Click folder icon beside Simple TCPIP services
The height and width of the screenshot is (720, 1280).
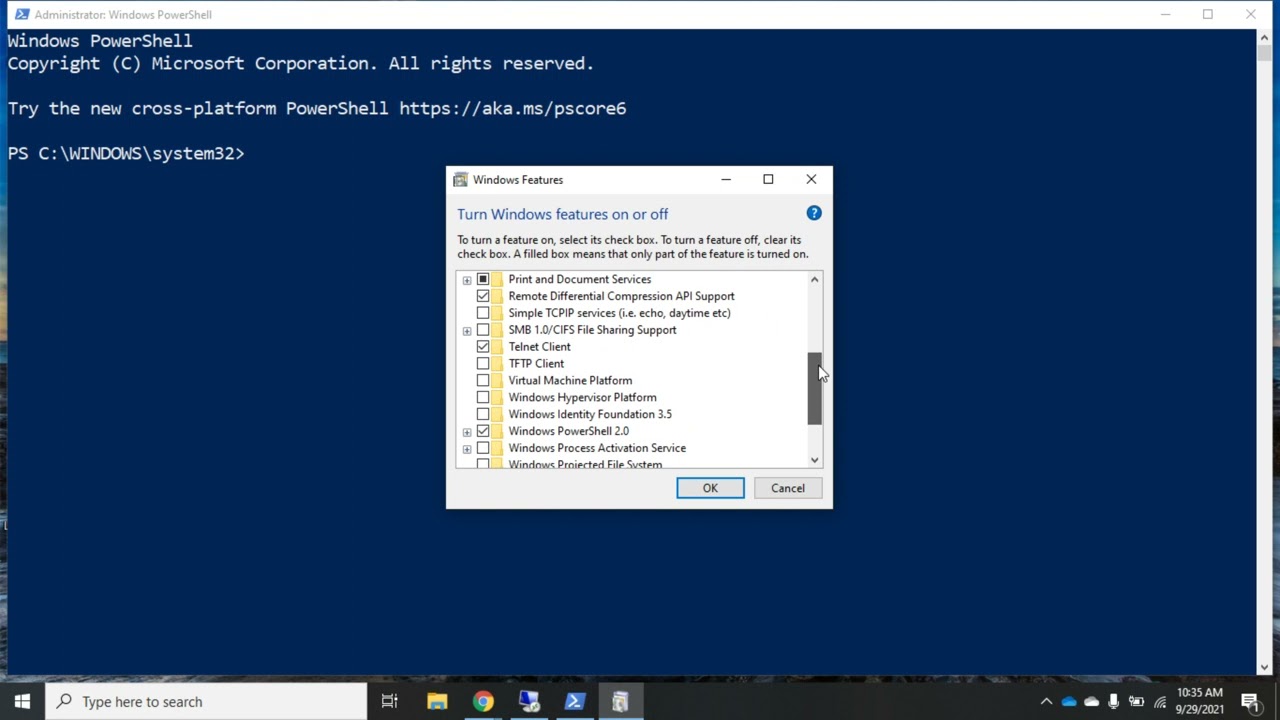point(497,313)
